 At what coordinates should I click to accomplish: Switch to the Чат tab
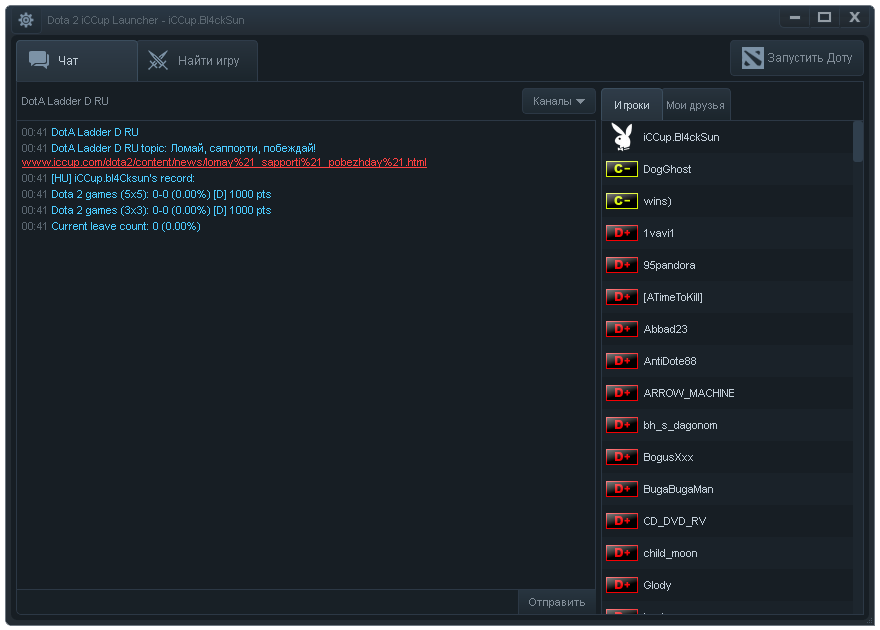coord(77,61)
